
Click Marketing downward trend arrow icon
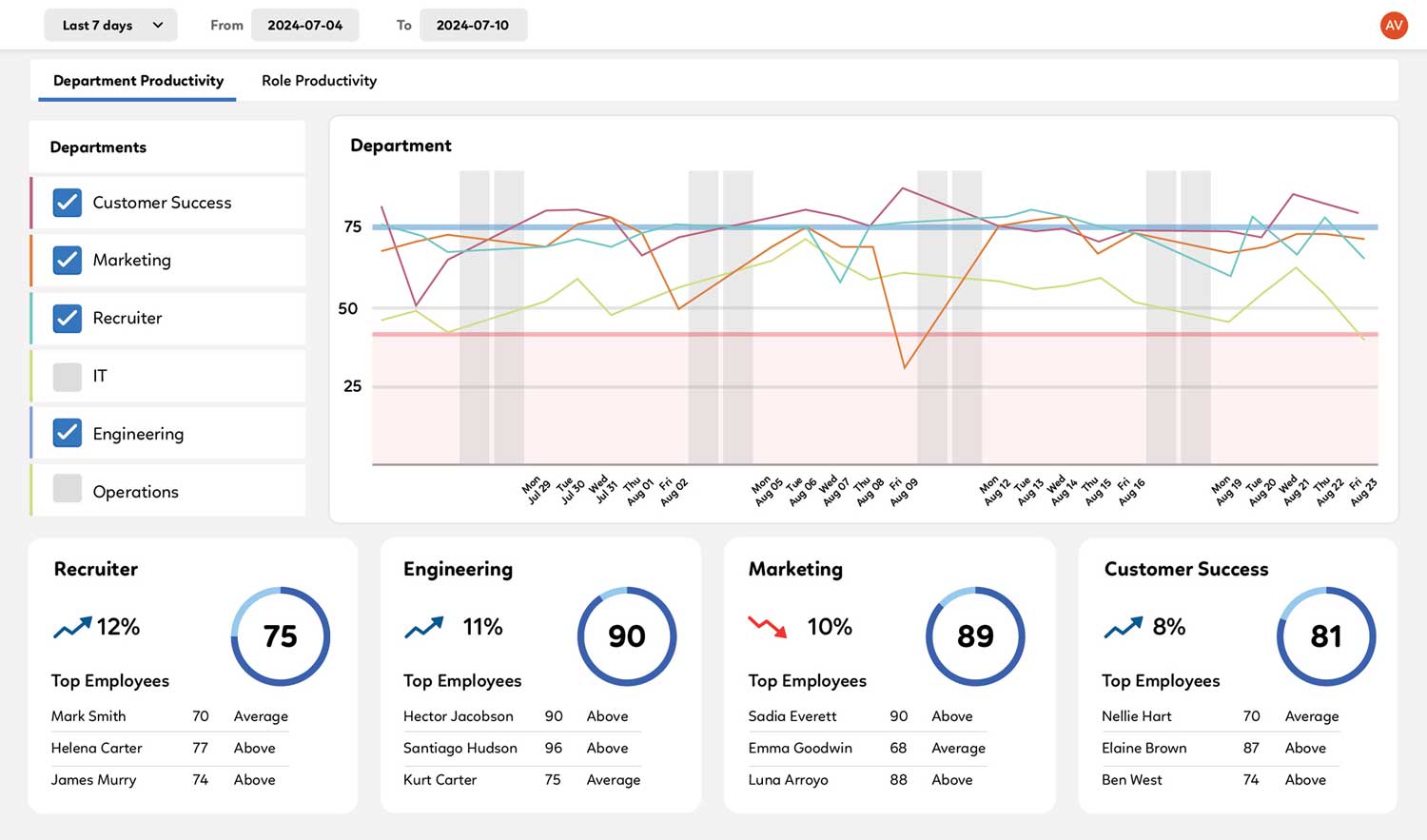click(x=767, y=627)
